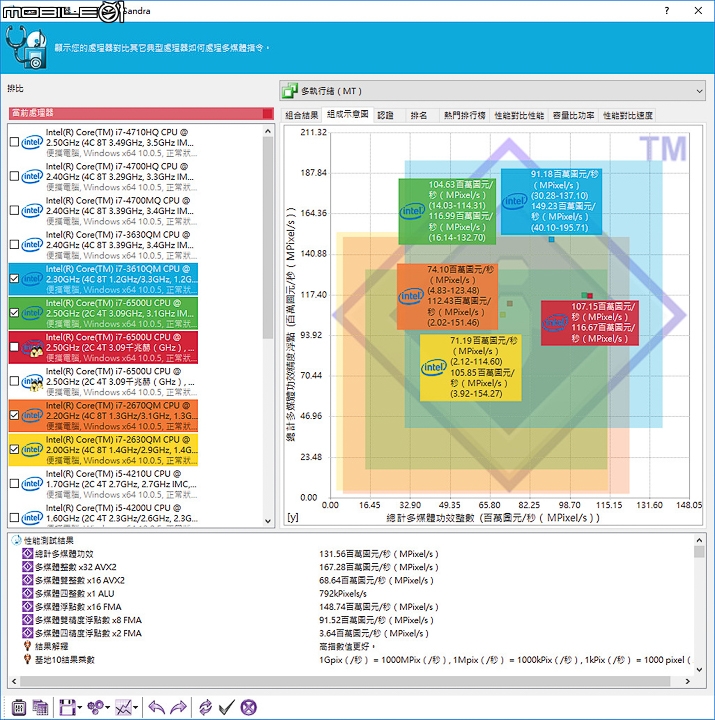
Task: Click results panel scroll-left arrow
Action: 13,681
